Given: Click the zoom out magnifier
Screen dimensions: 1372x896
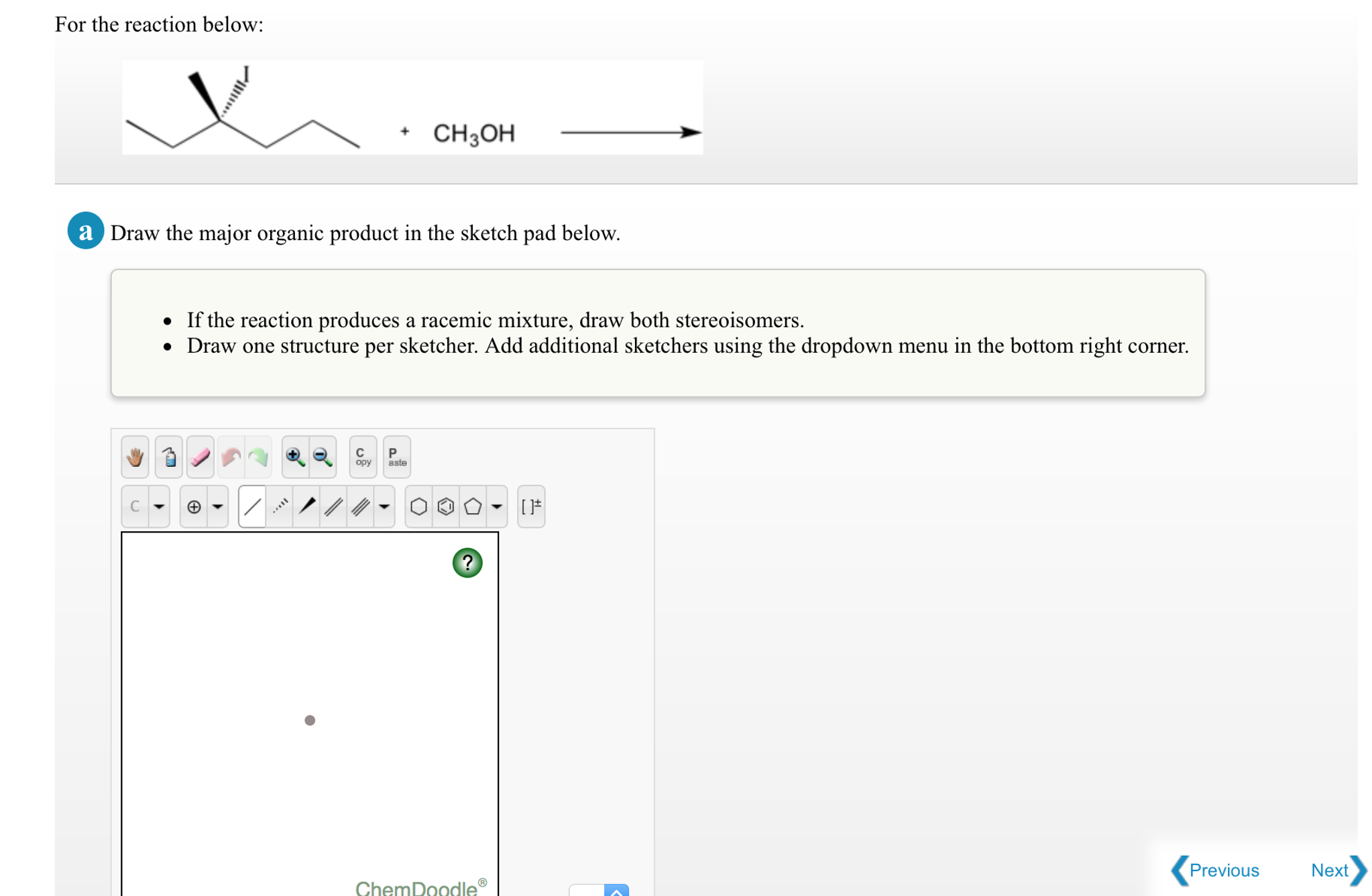Looking at the screenshot, I should tap(323, 457).
